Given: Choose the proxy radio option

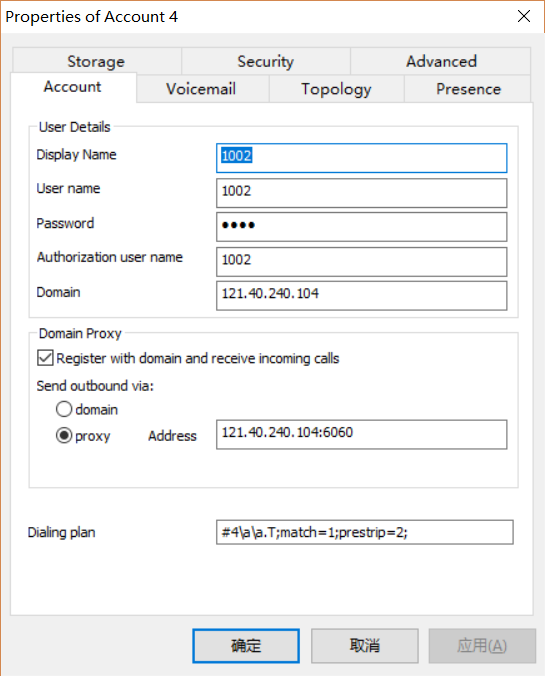Looking at the screenshot, I should coord(64,435).
